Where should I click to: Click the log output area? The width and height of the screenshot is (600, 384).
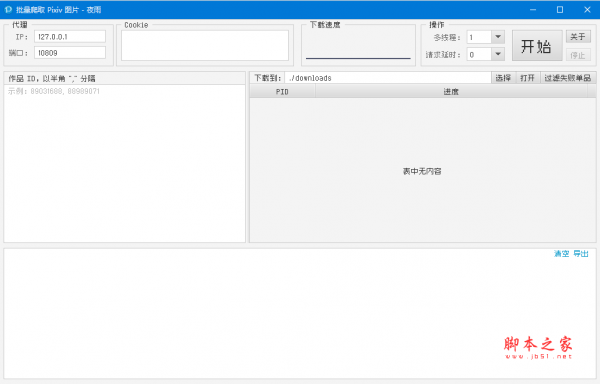tap(300, 313)
